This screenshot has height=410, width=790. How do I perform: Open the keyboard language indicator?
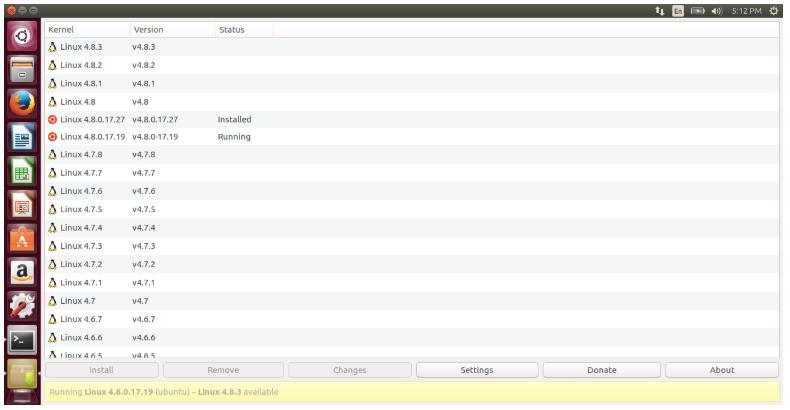click(678, 11)
